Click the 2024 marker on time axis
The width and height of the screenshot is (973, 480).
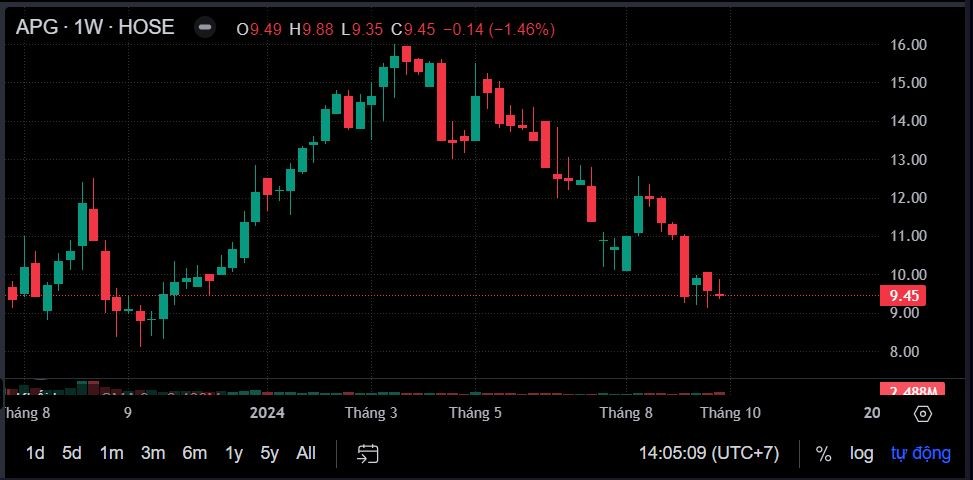pos(267,412)
